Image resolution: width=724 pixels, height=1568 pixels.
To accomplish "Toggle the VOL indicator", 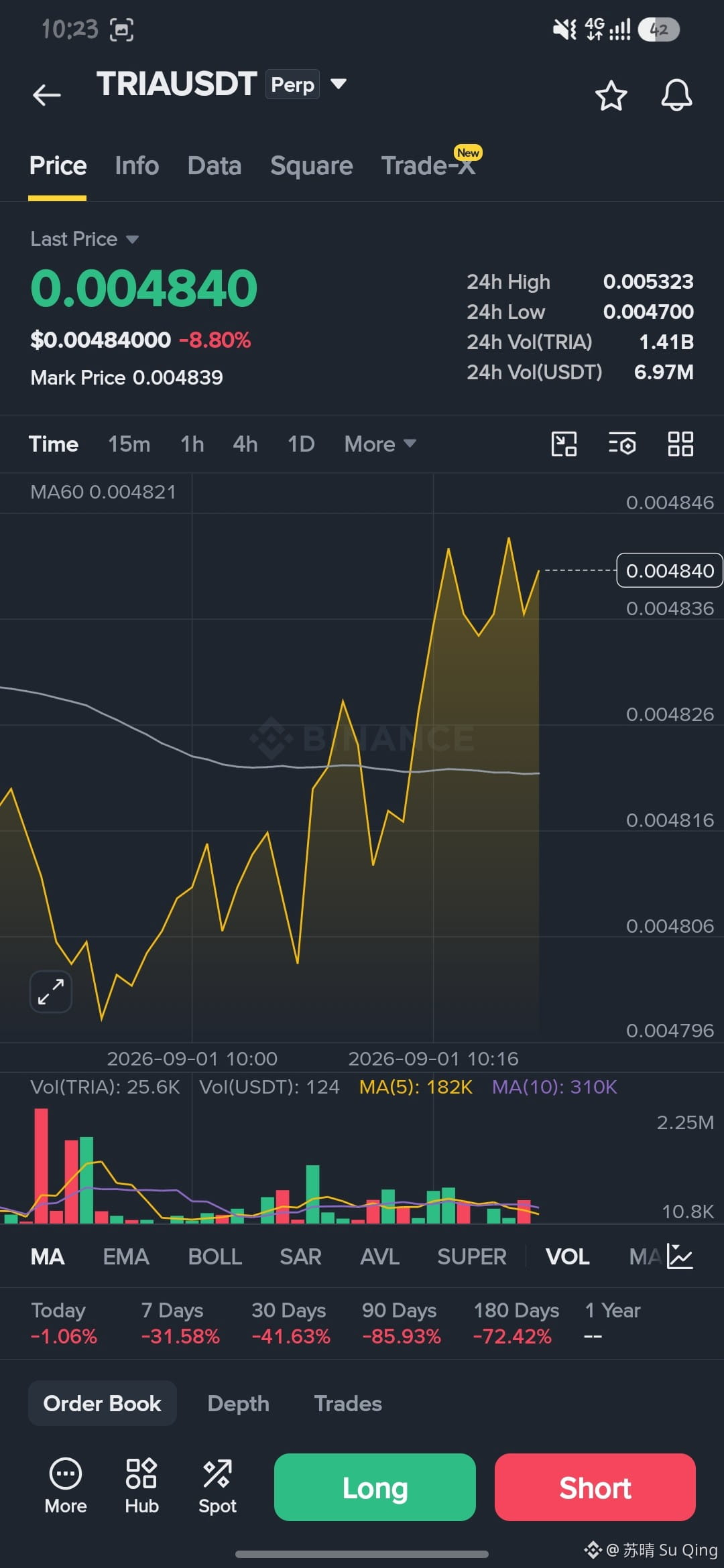I will (567, 1256).
